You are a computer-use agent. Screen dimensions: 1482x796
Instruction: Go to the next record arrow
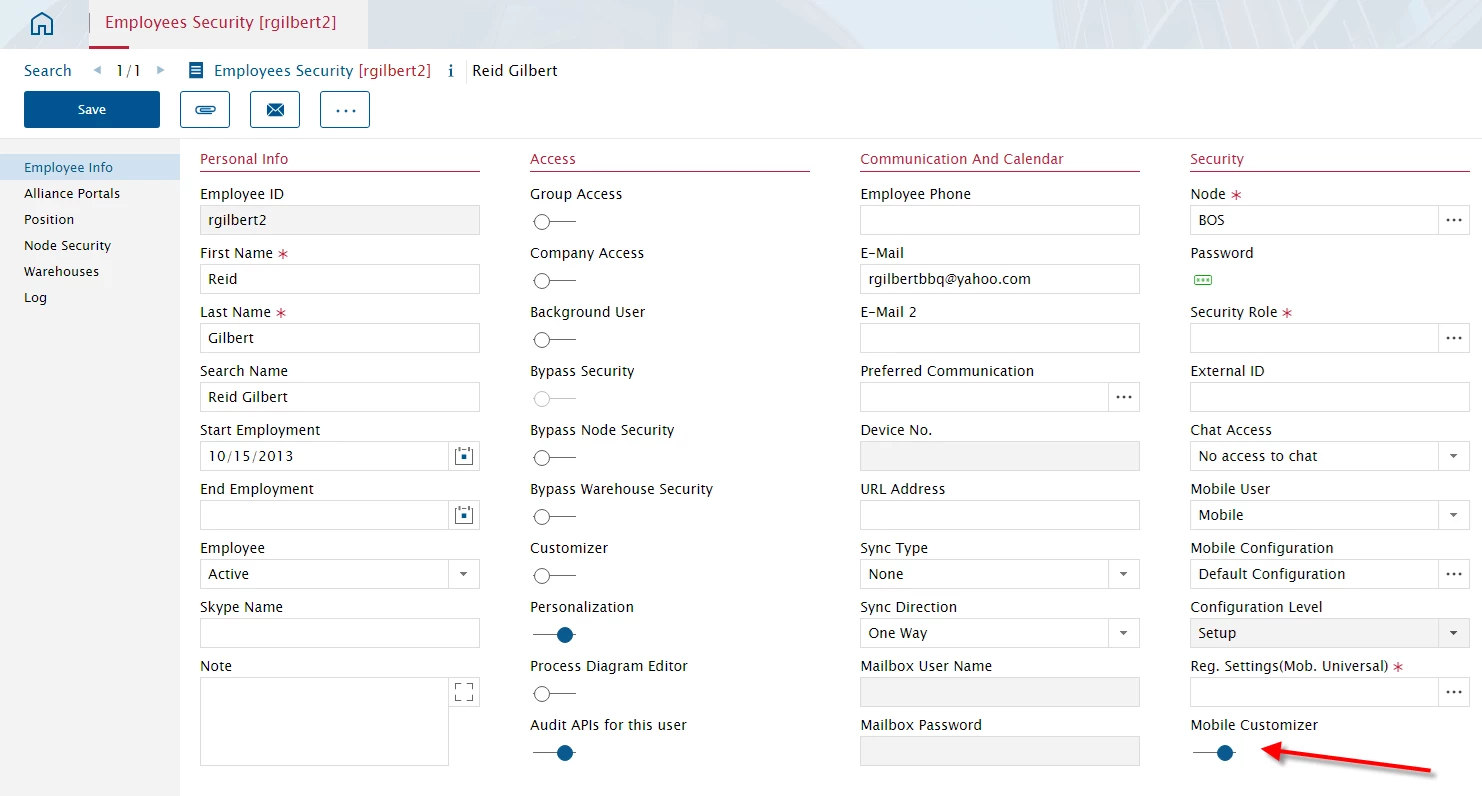[x=160, y=70]
